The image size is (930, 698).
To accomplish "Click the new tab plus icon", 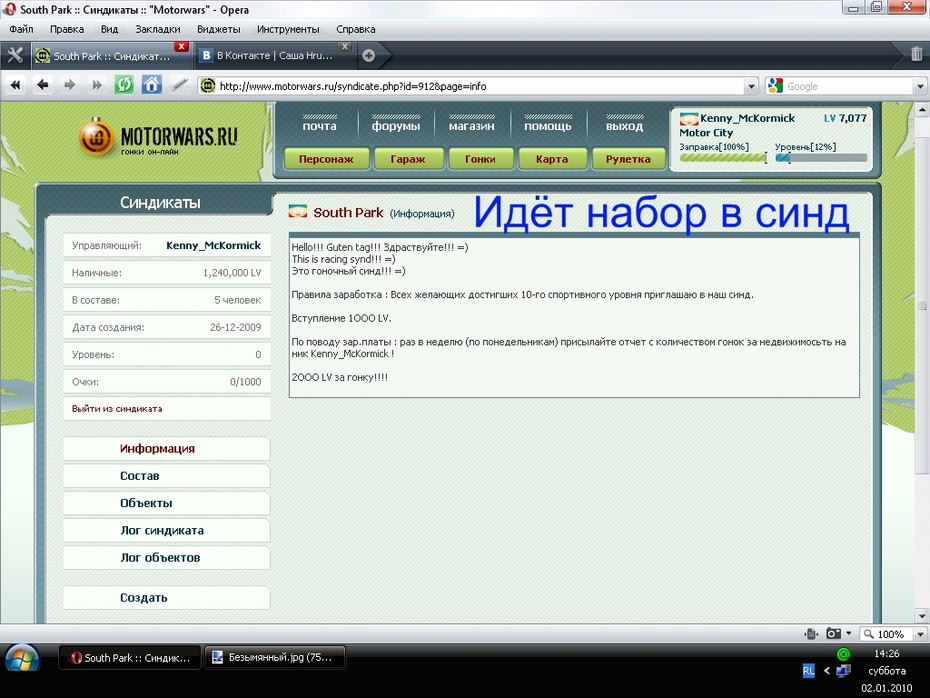I will coord(369,55).
